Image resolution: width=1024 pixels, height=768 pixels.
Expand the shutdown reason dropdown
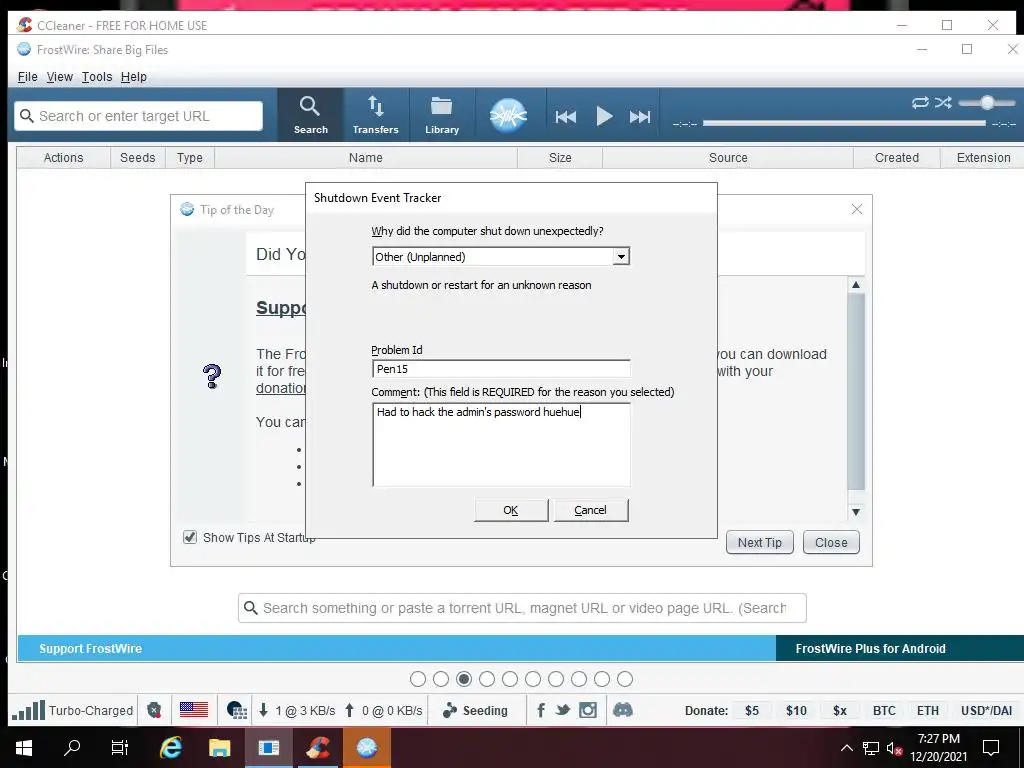[621, 257]
